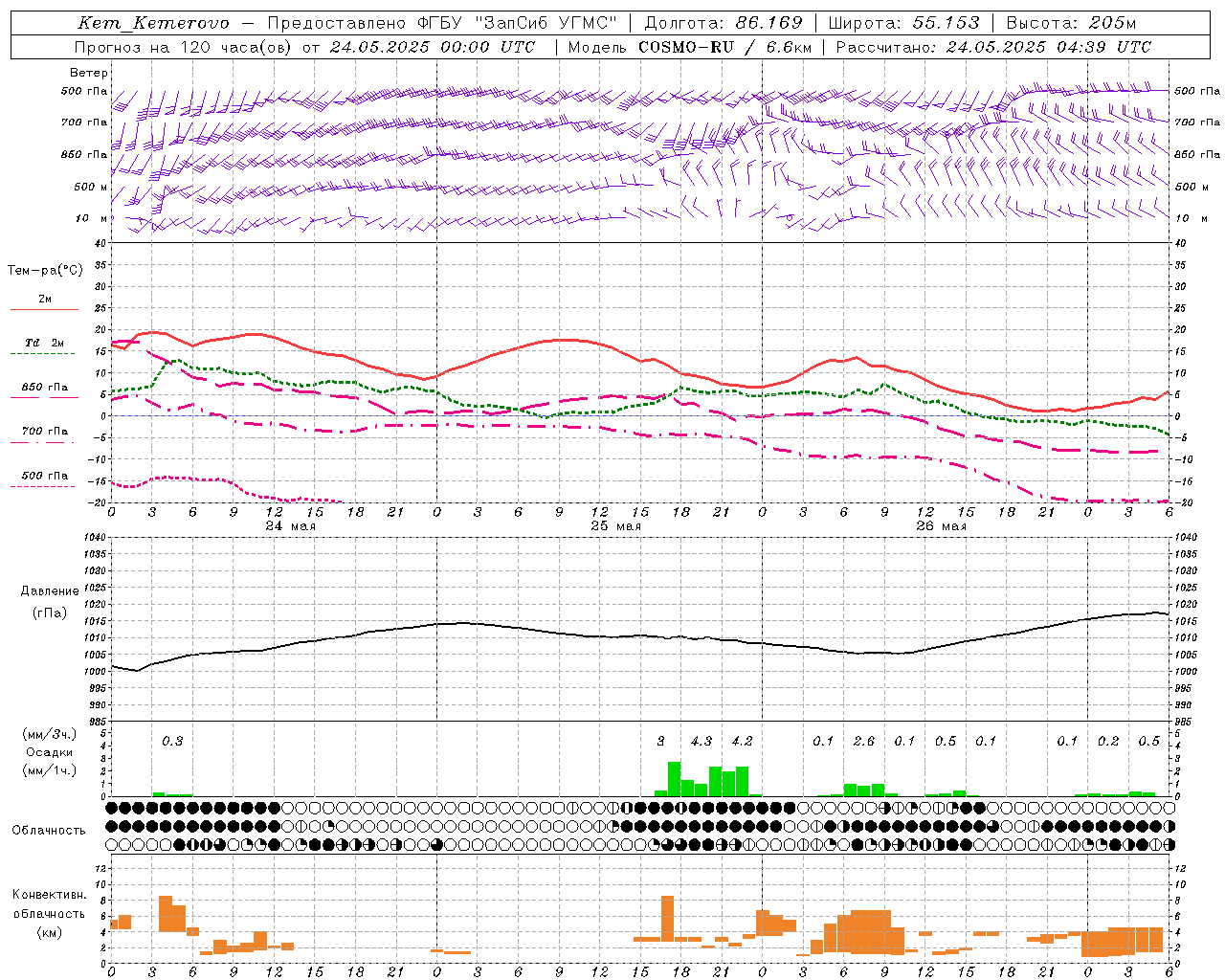Click the '(мм/1ч.)' precipitation unit label
This screenshot has width=1225, height=980.
[49, 770]
